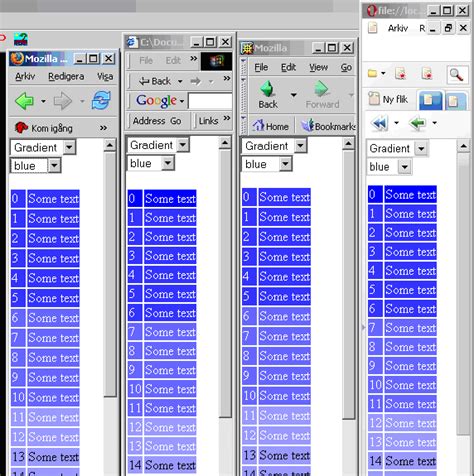Click Opera yellow folder icon

[373, 73]
